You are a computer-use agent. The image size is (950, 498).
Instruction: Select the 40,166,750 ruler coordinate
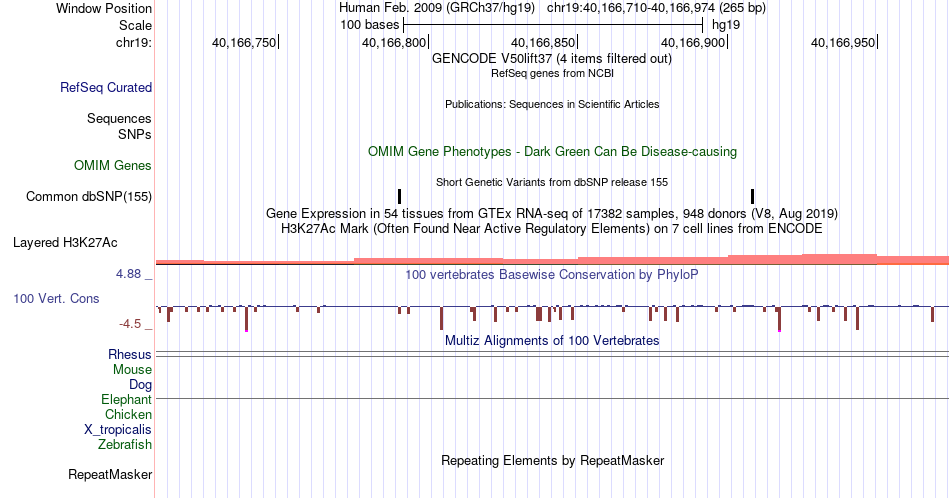tap(244, 42)
